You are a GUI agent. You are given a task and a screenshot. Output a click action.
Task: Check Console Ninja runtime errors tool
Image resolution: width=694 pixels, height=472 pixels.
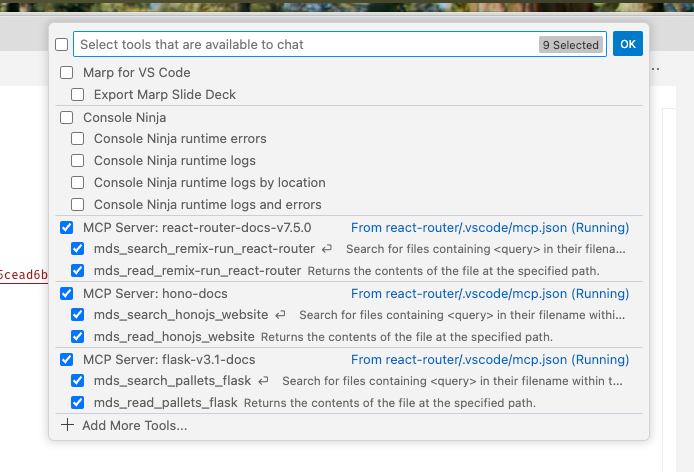(78, 139)
